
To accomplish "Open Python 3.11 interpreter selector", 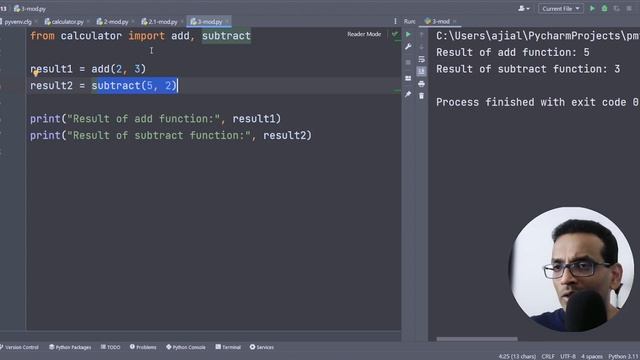I will 623,356.
